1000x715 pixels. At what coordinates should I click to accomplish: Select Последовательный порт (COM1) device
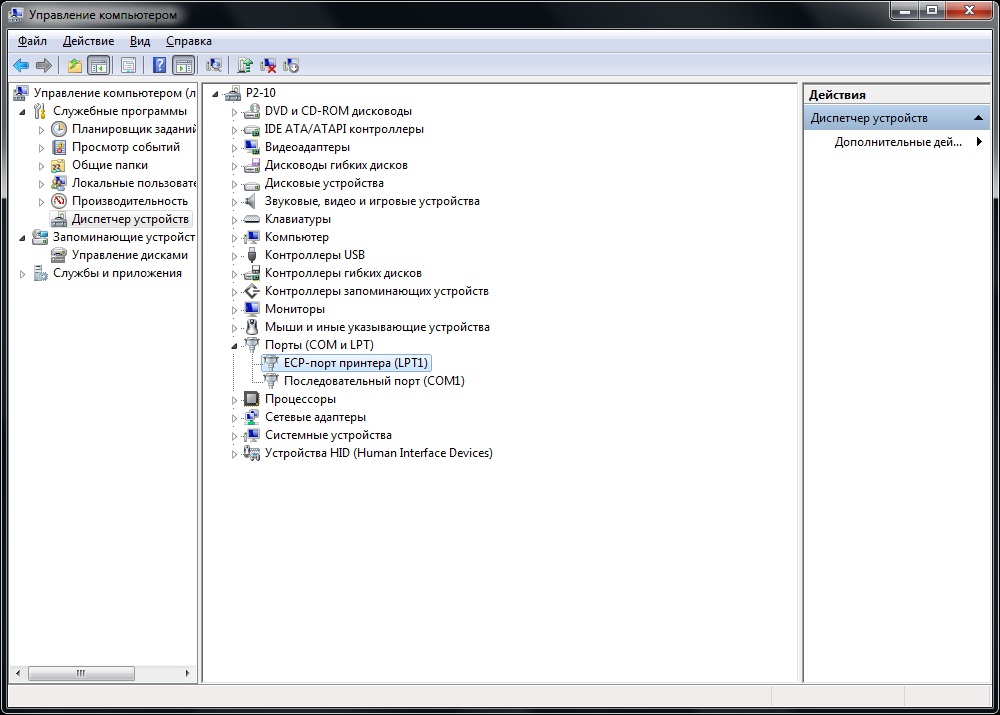[374, 381]
